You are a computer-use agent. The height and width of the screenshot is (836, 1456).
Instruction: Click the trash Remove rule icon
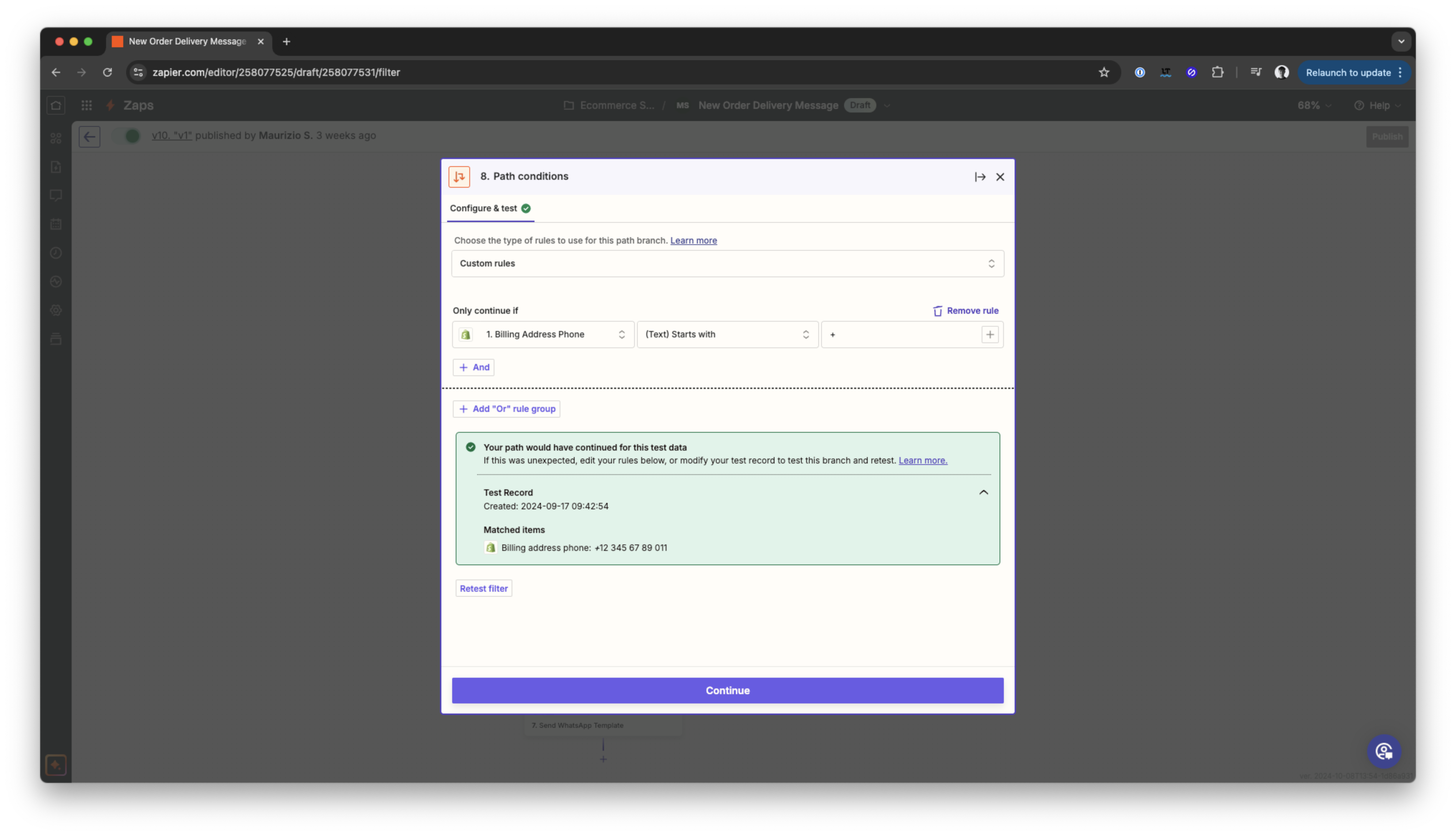[x=937, y=311]
